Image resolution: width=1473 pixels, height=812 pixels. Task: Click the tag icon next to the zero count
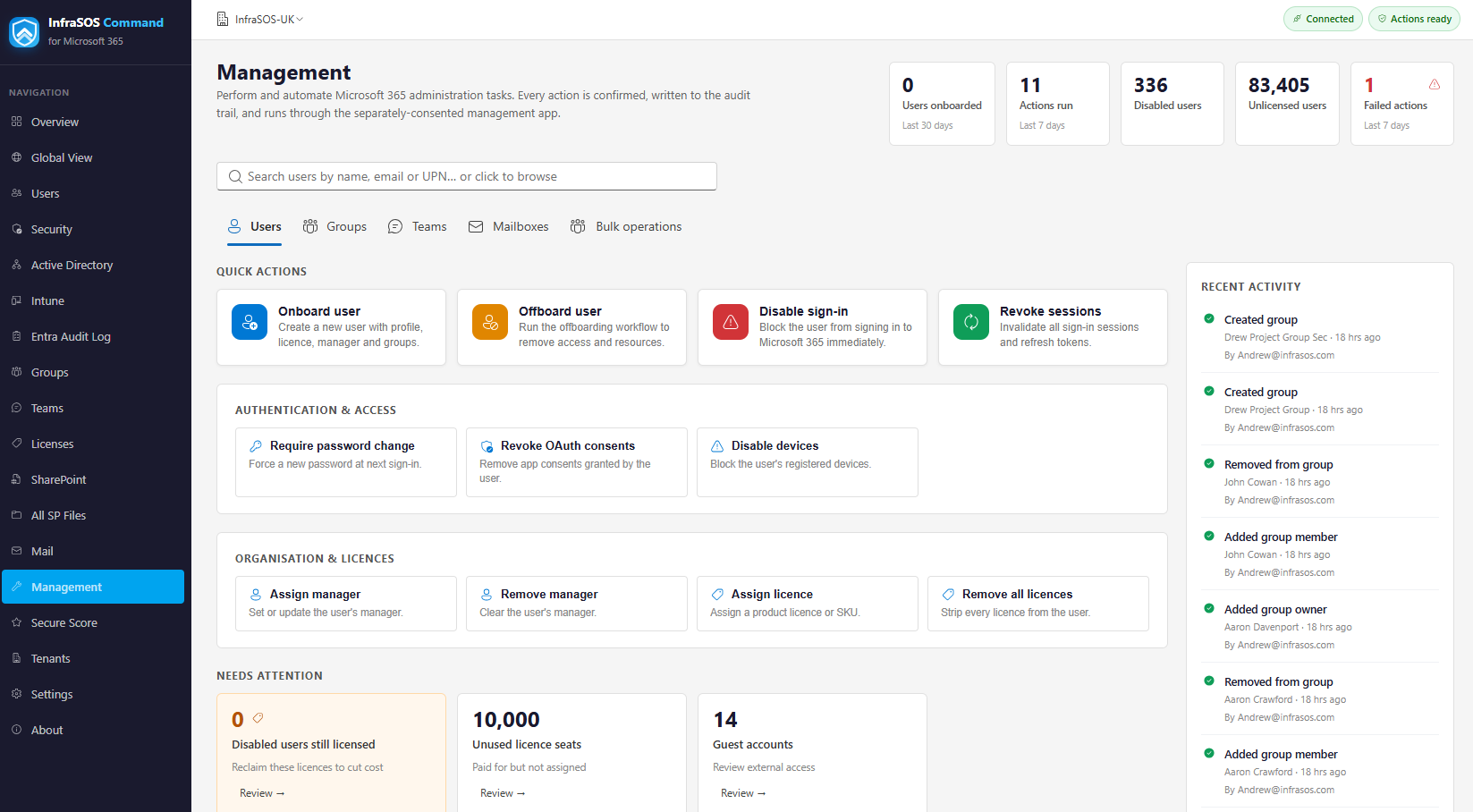pos(258,718)
